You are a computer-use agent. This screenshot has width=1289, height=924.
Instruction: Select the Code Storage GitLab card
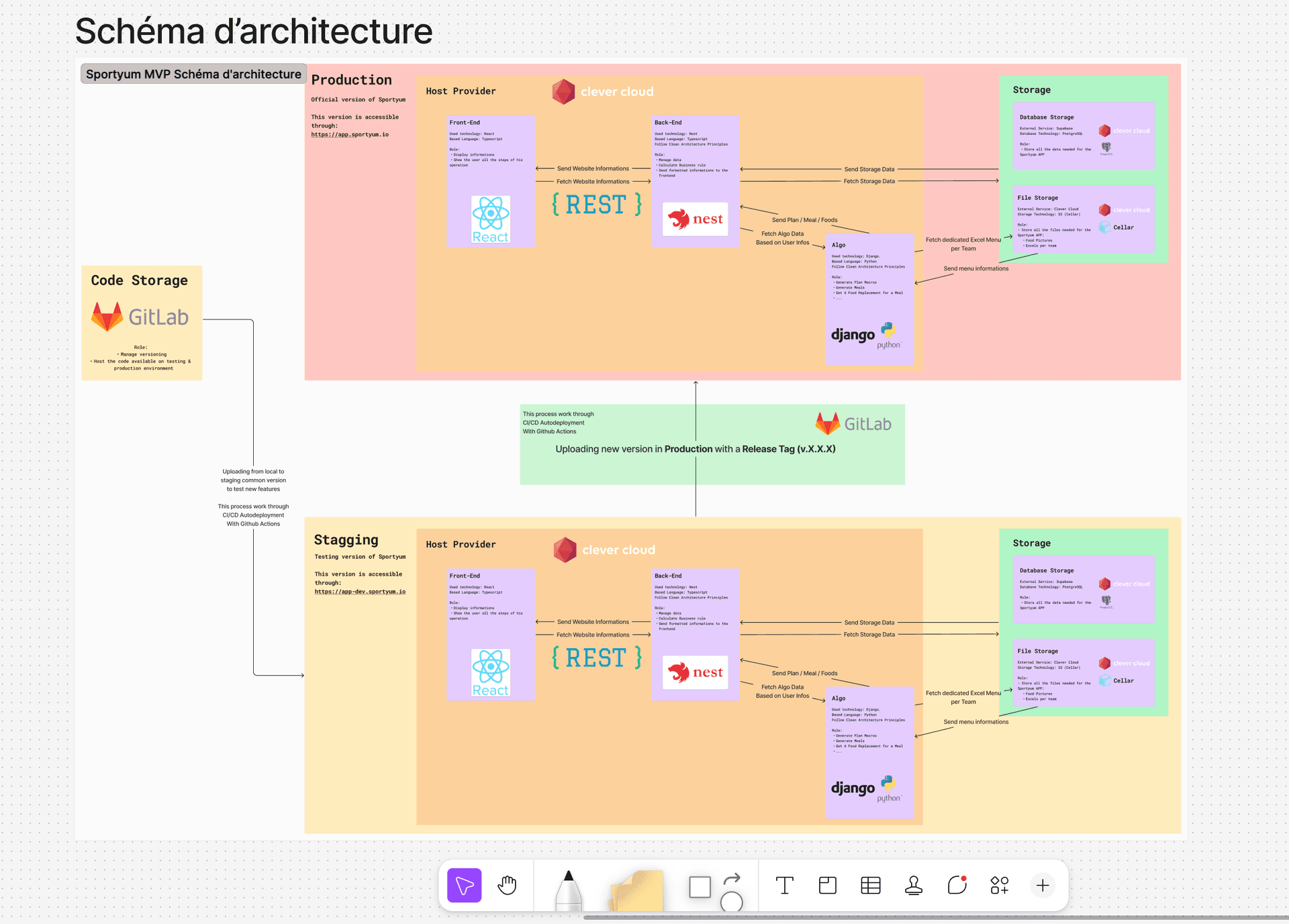(142, 323)
